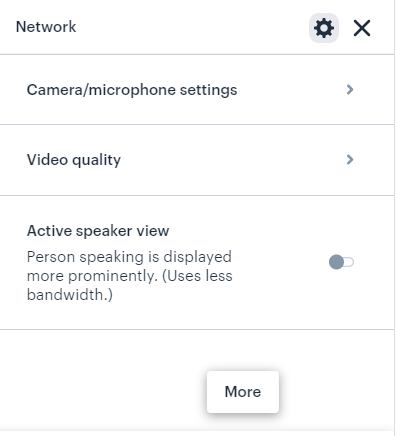
Task: Select the Video quality row label
Action: [x=74, y=160]
